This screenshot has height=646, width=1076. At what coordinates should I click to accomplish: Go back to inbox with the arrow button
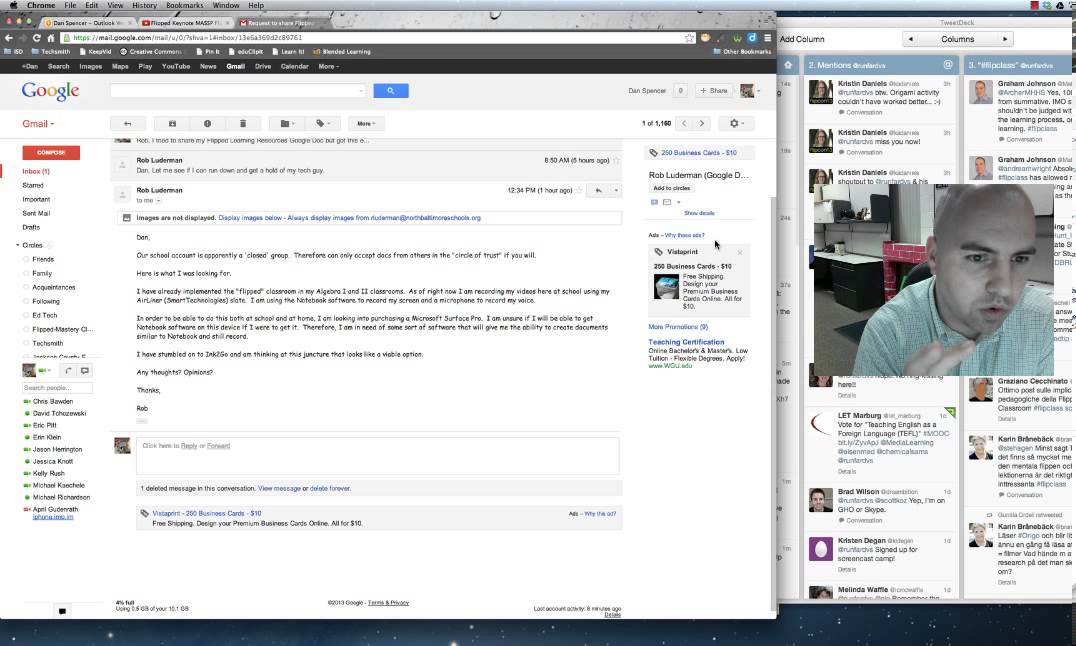click(x=127, y=124)
